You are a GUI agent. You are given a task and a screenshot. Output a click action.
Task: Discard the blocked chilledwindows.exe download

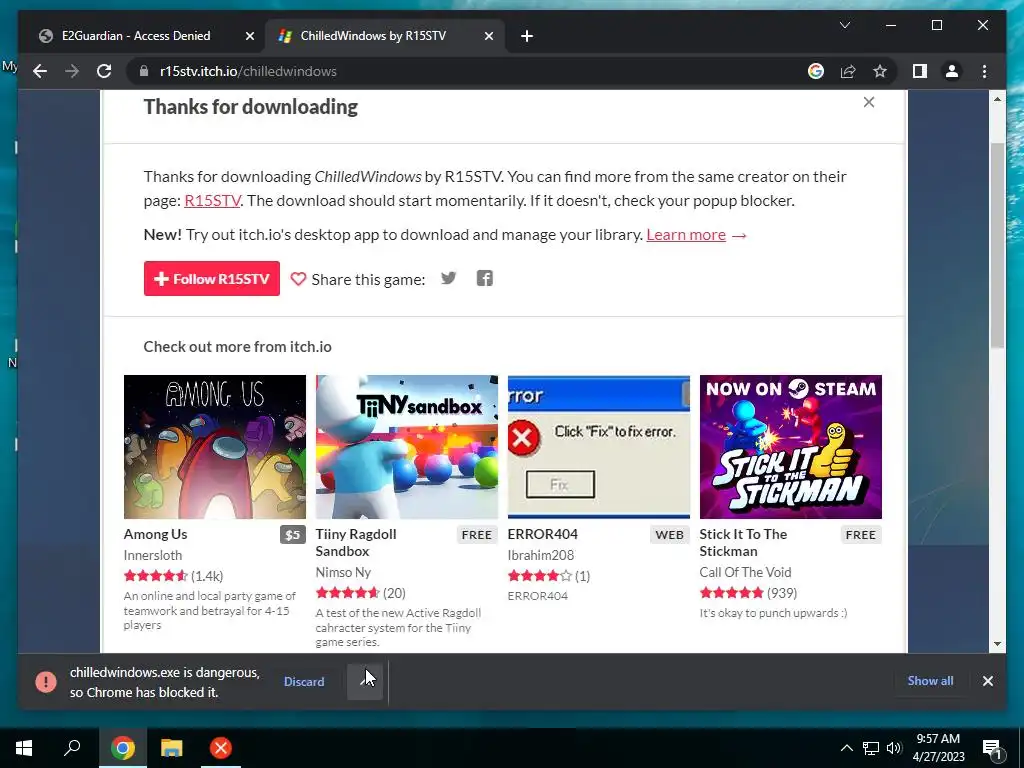click(304, 681)
